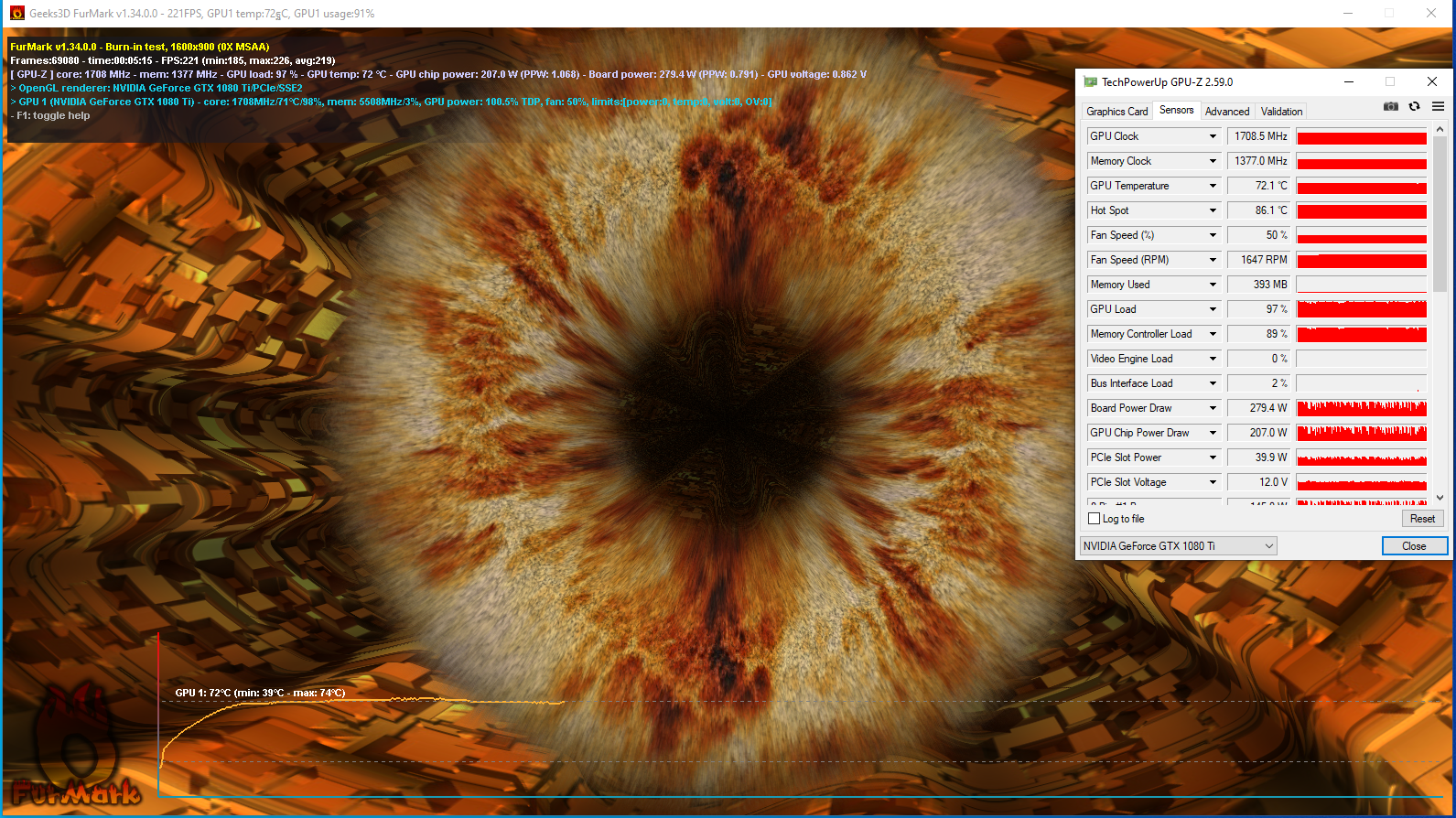This screenshot has height=818, width=1456.
Task: Click the sensor list scroll-up arrow
Action: pos(1440,130)
